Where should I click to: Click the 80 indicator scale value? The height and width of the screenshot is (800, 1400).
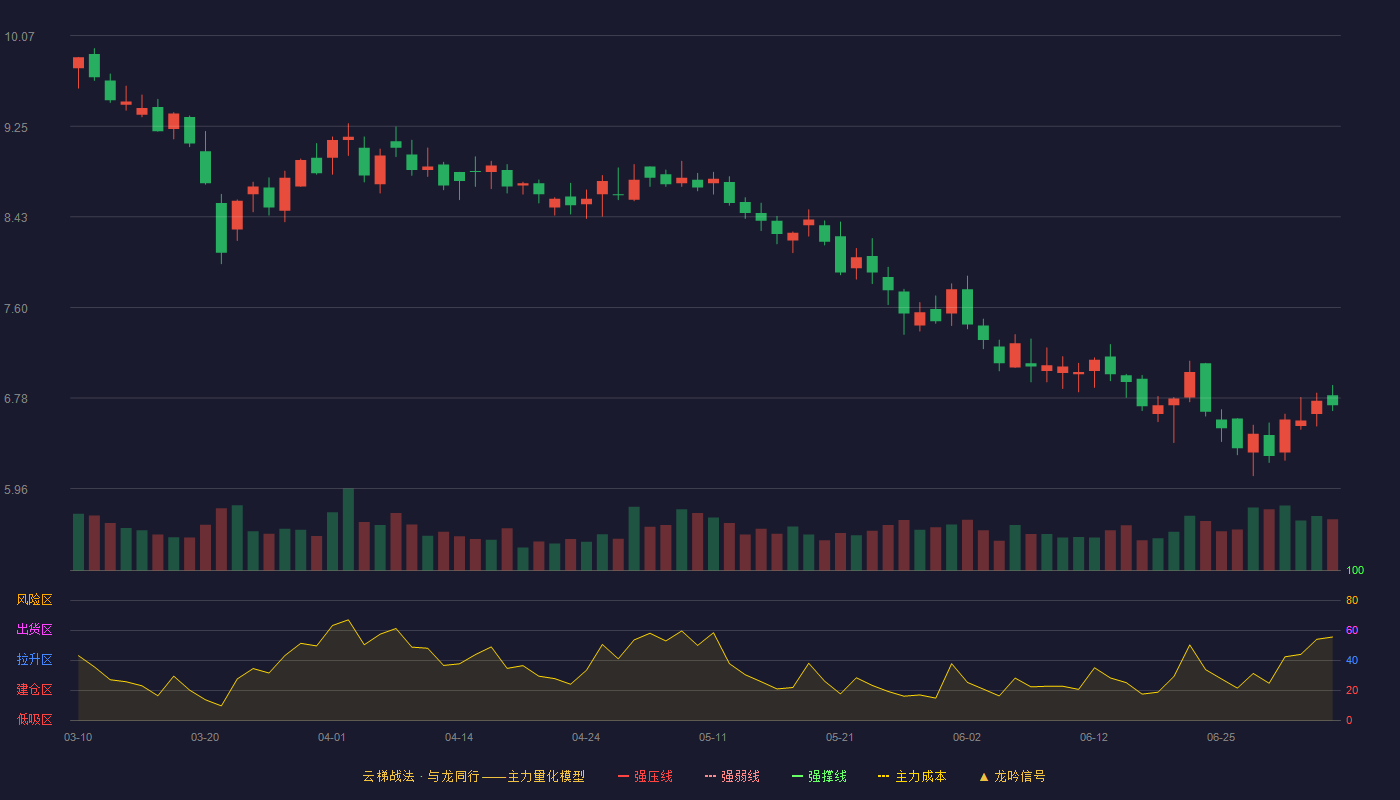(1352, 600)
